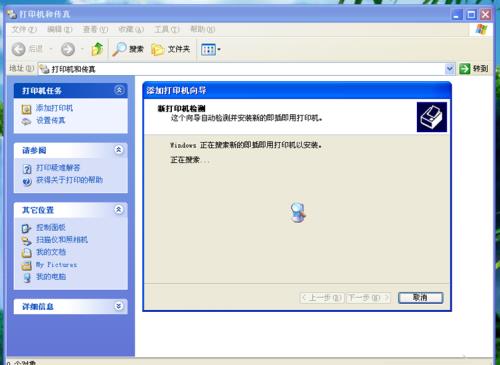Viewport: 500px width, 365px height.
Task: Click the My Documents folder icon
Action: click(x=26, y=253)
